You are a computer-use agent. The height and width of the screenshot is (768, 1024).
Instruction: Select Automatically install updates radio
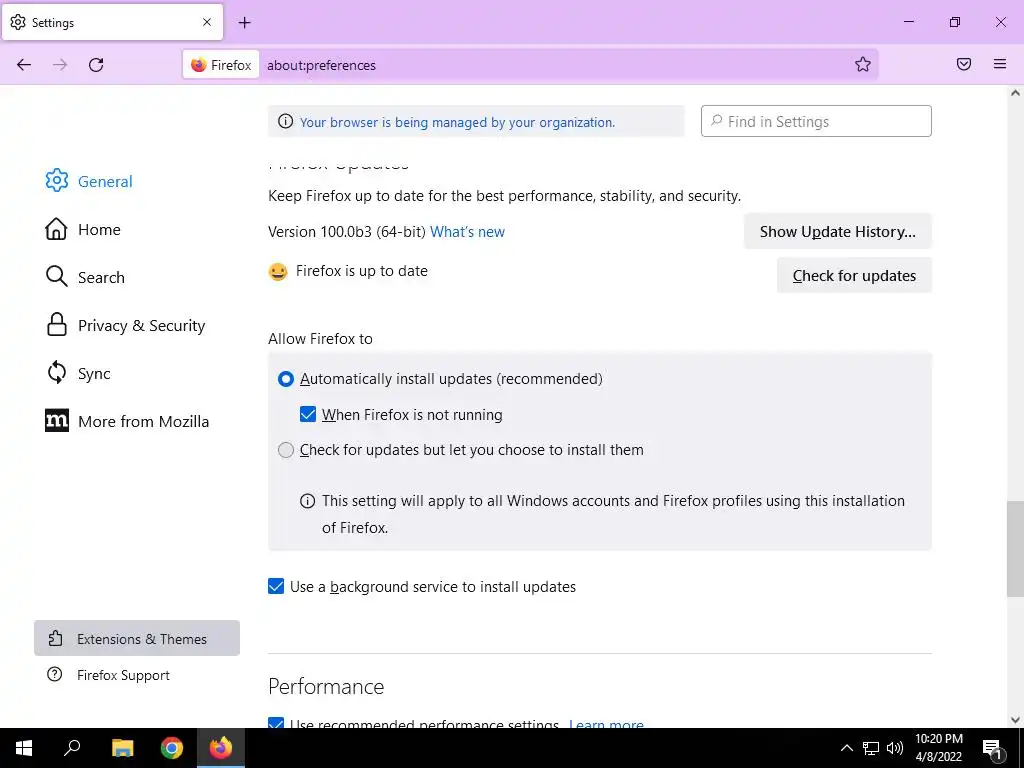pyautogui.click(x=285, y=379)
